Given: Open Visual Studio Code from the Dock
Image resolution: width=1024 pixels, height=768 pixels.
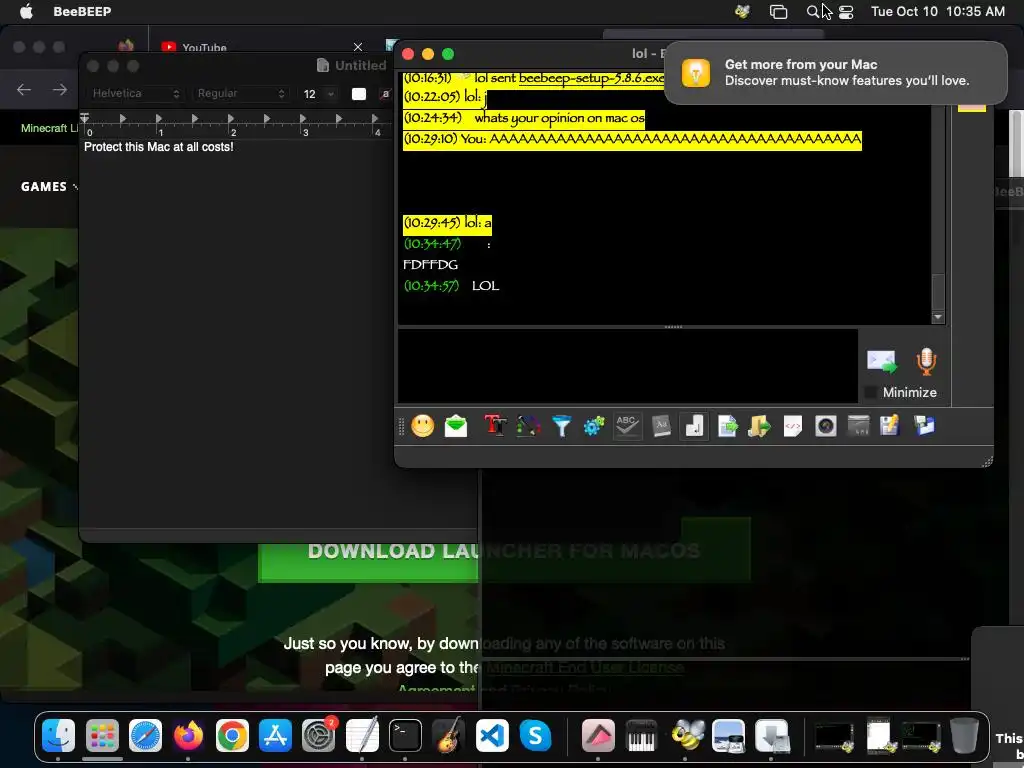Looking at the screenshot, I should click(x=492, y=736).
